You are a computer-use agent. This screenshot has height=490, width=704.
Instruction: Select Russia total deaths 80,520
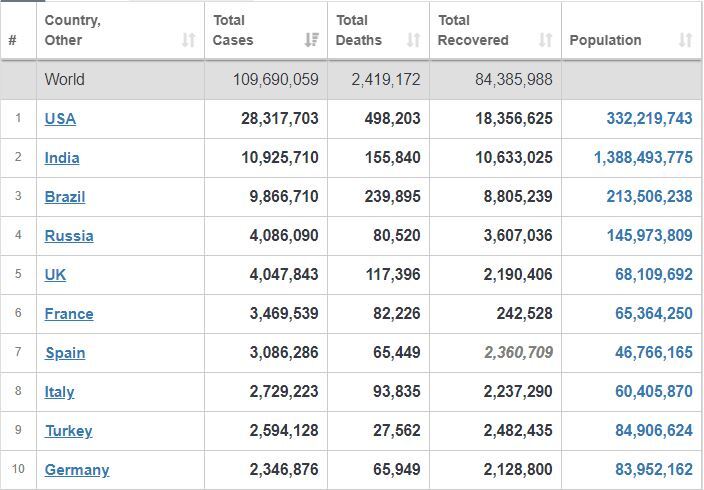click(x=397, y=236)
